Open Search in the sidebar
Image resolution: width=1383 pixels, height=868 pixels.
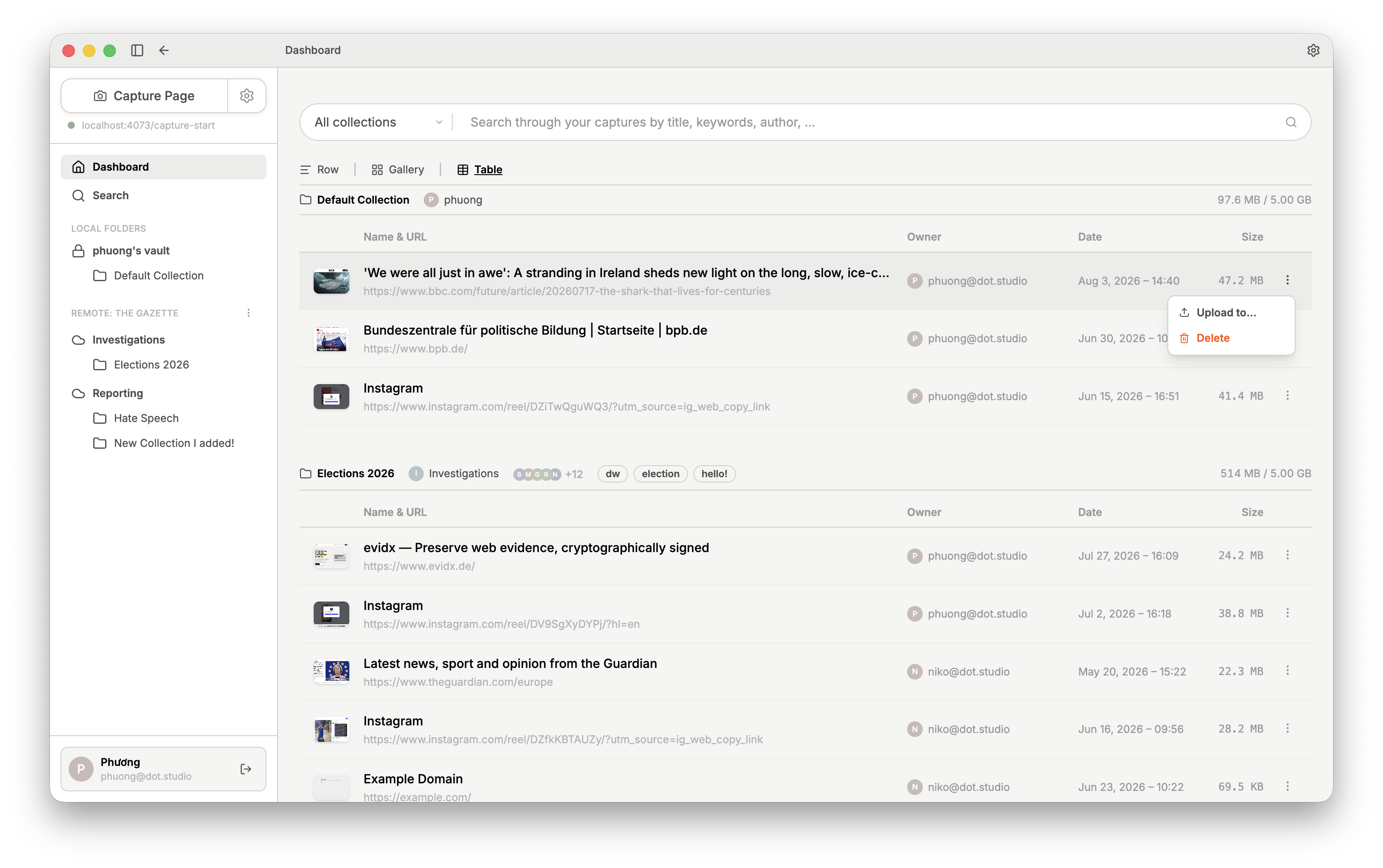click(163, 196)
